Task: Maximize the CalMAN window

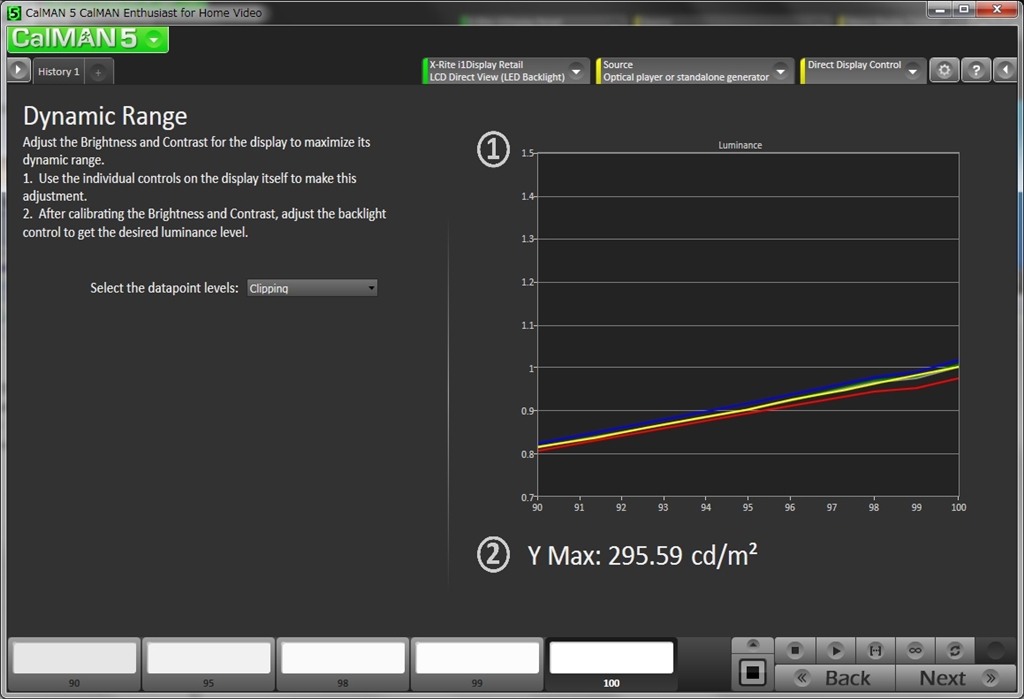Action: click(x=964, y=9)
